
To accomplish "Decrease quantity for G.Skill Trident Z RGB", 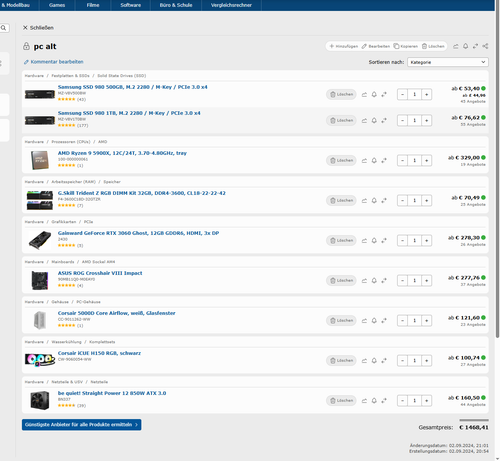I will [402, 201].
